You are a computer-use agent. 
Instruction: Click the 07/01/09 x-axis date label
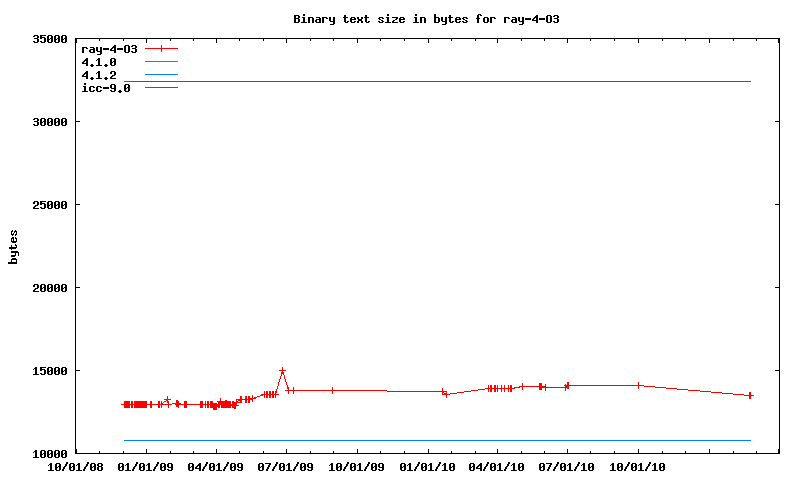pyautogui.click(x=287, y=466)
